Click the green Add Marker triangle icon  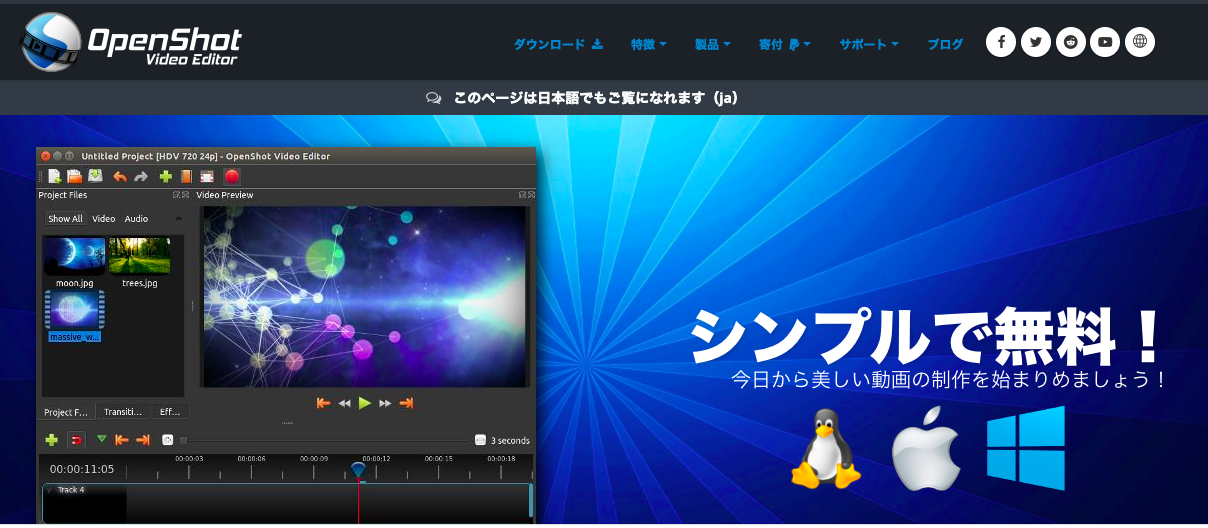tap(101, 439)
